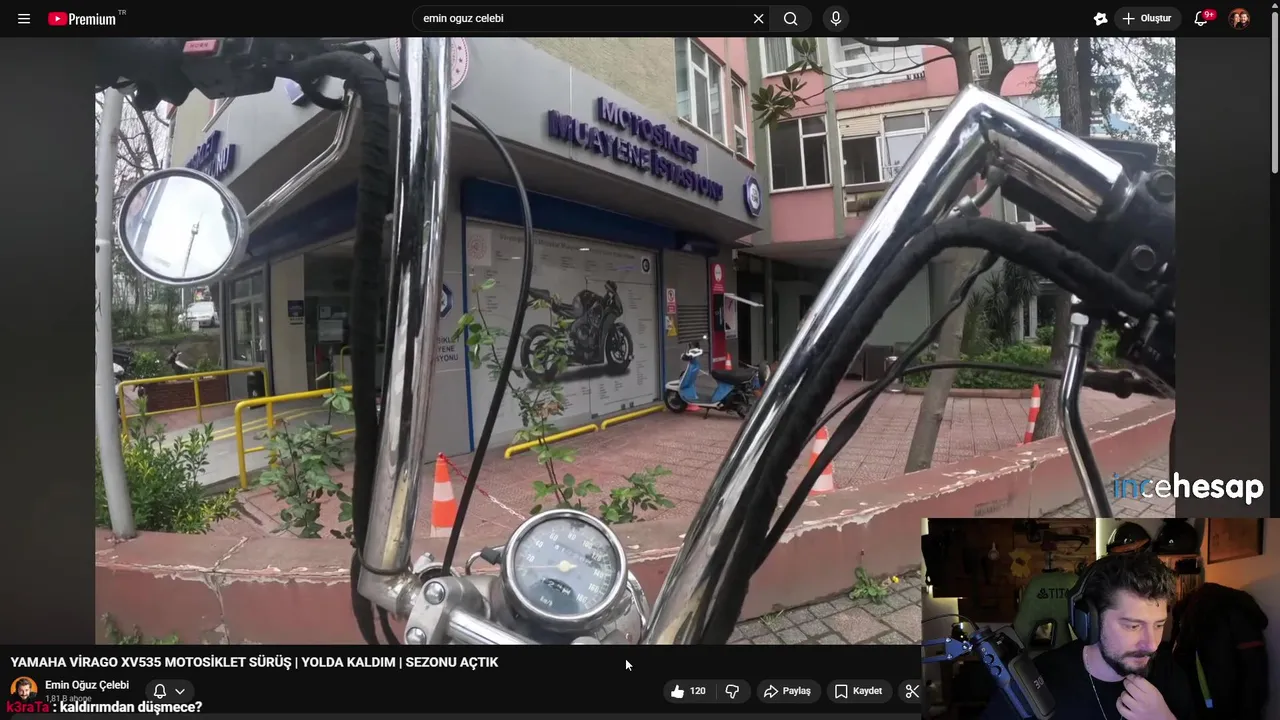Open the Emin Oğuz Çelebi channel name link
1280x720 pixels.
pos(87,685)
